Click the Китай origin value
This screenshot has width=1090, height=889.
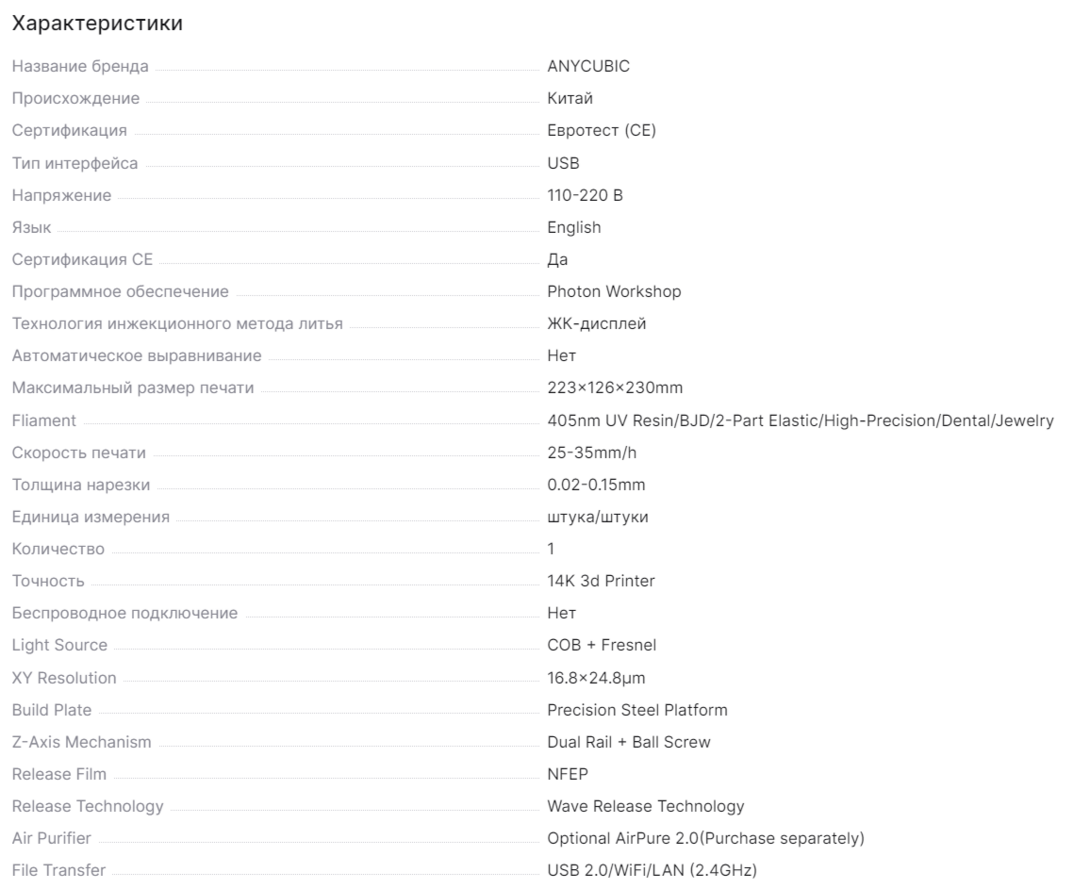tap(570, 98)
